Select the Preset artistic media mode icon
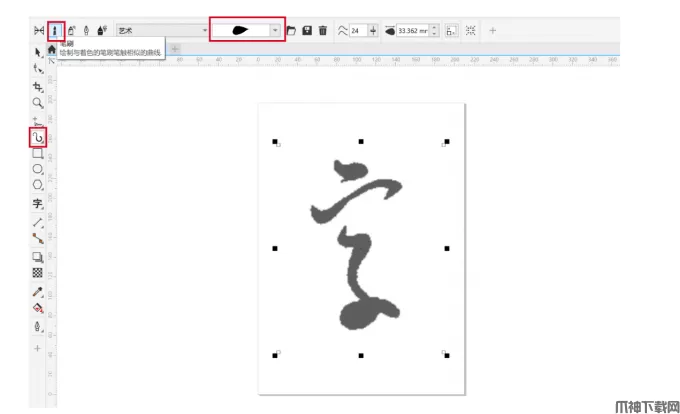This screenshot has width=680, height=414. (x=39, y=30)
